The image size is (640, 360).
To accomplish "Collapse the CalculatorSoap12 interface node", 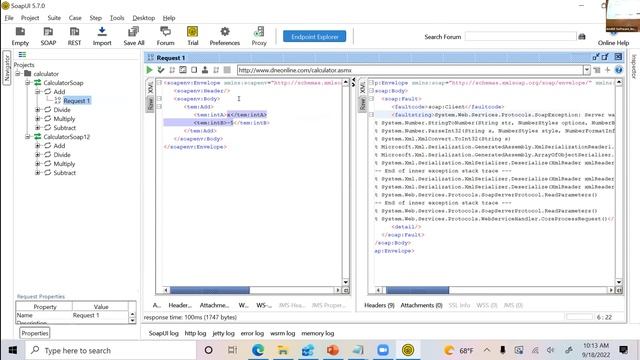I will click(28, 136).
